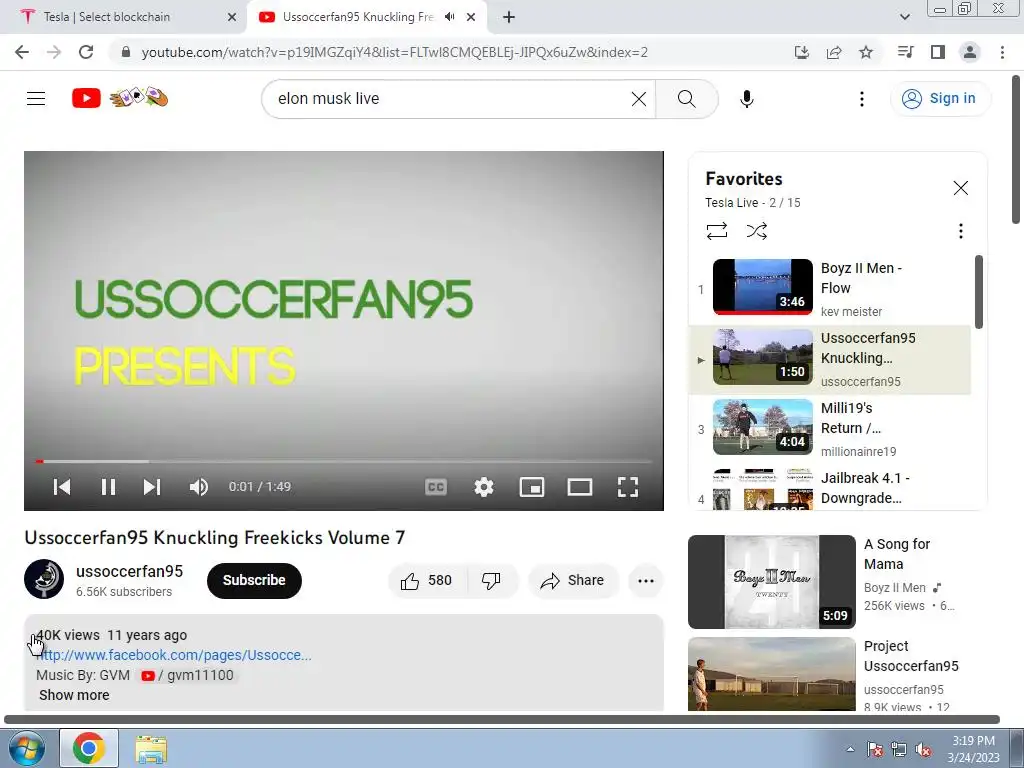Click the Share button
Image resolution: width=1024 pixels, height=768 pixels.
(573, 580)
